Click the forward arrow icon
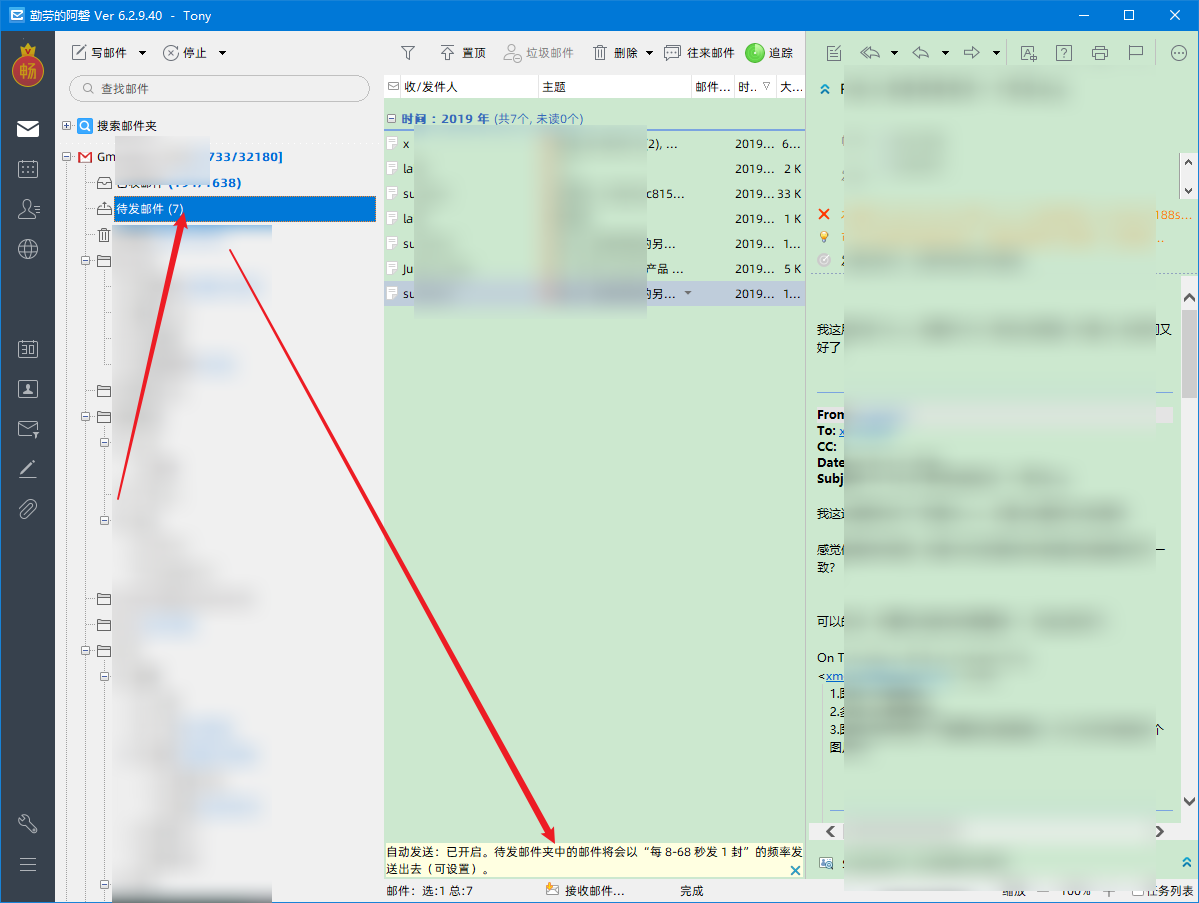The image size is (1199, 903). [x=971, y=53]
